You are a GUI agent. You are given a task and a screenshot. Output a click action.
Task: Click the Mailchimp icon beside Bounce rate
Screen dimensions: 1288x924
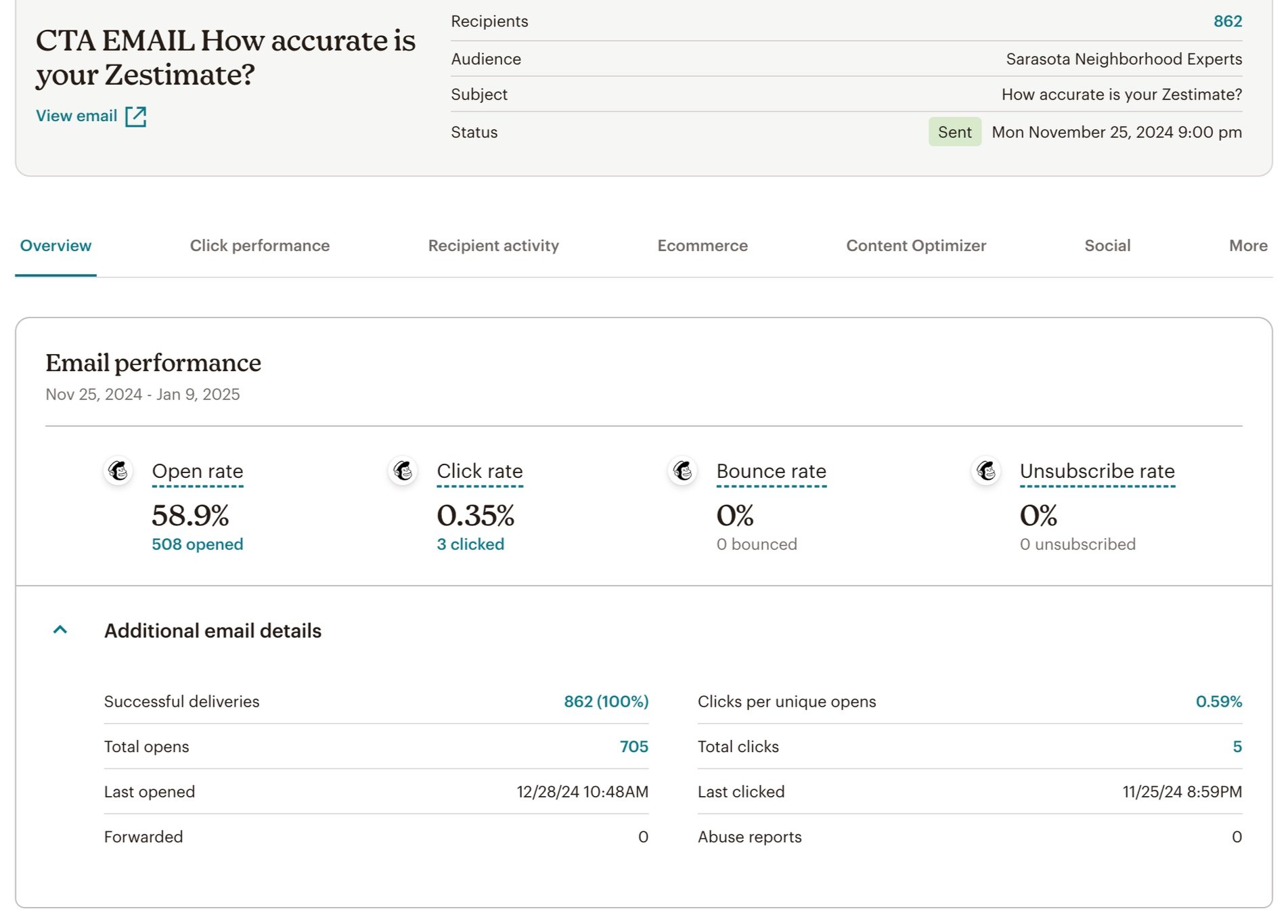point(683,470)
